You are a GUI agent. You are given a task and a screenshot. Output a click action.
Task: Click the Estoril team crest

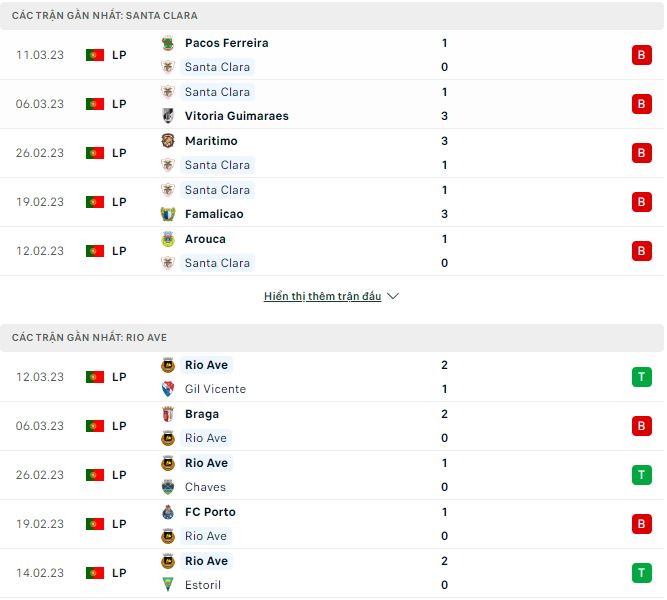168,585
